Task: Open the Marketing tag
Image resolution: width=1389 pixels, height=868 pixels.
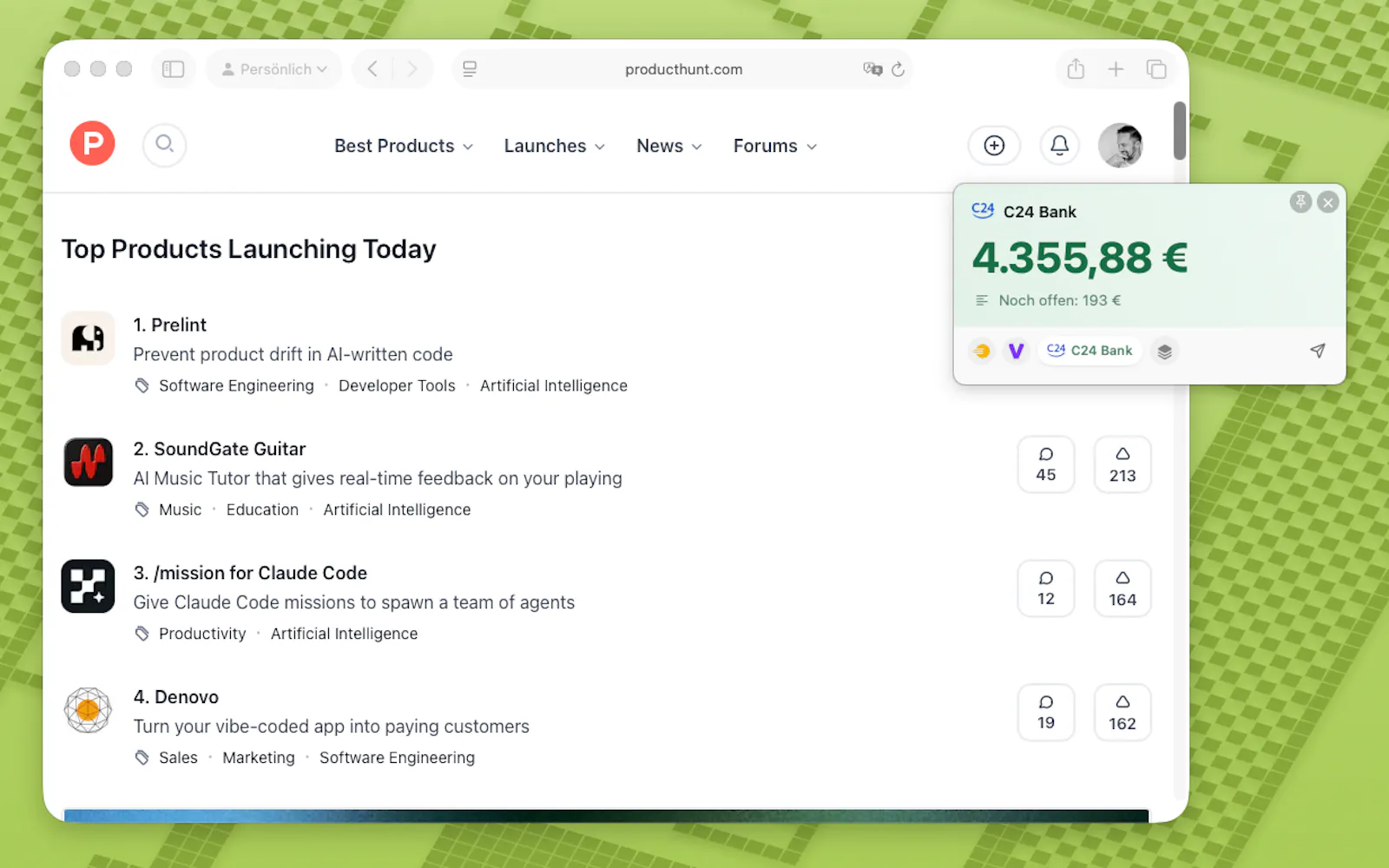Action: [x=259, y=758]
